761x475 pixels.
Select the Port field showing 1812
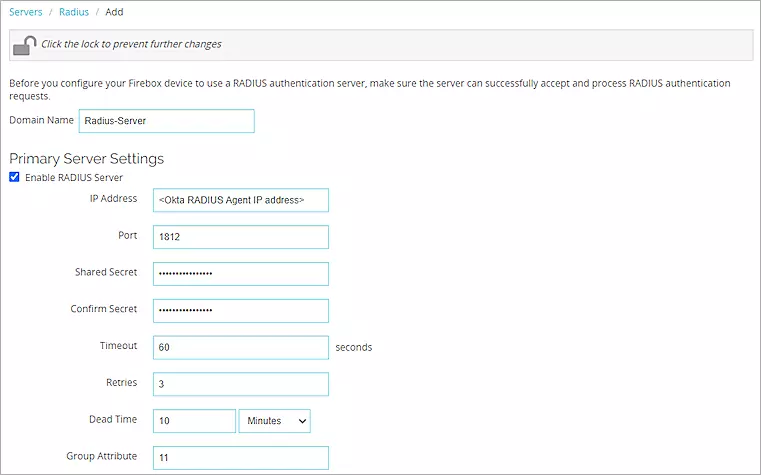(x=241, y=237)
